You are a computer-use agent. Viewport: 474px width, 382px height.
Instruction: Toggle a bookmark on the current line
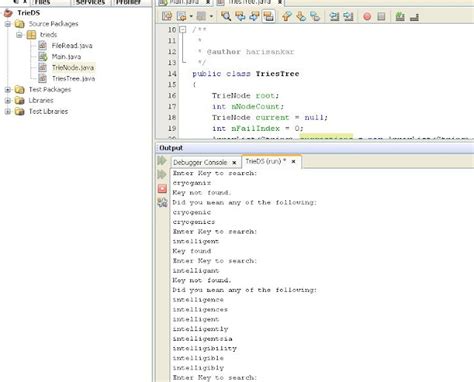[315, 16]
